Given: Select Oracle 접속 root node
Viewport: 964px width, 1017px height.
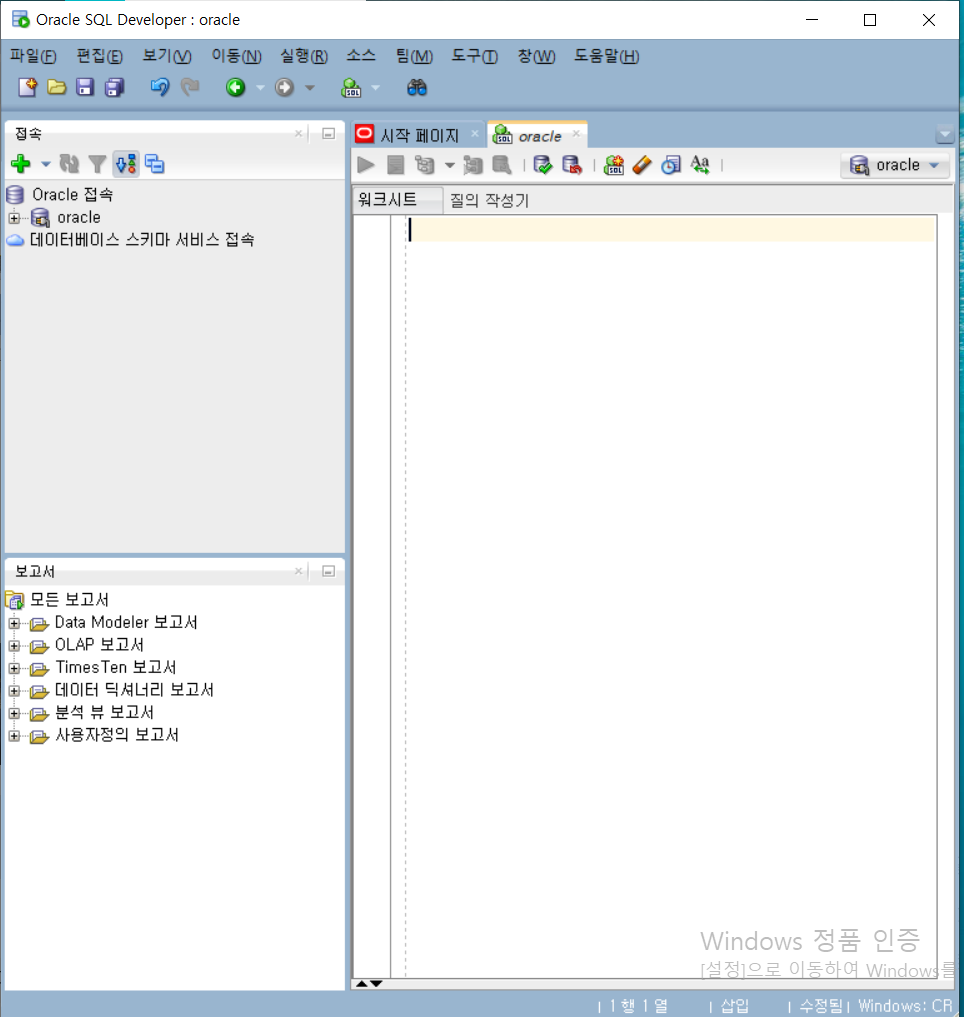Looking at the screenshot, I should [72, 195].
